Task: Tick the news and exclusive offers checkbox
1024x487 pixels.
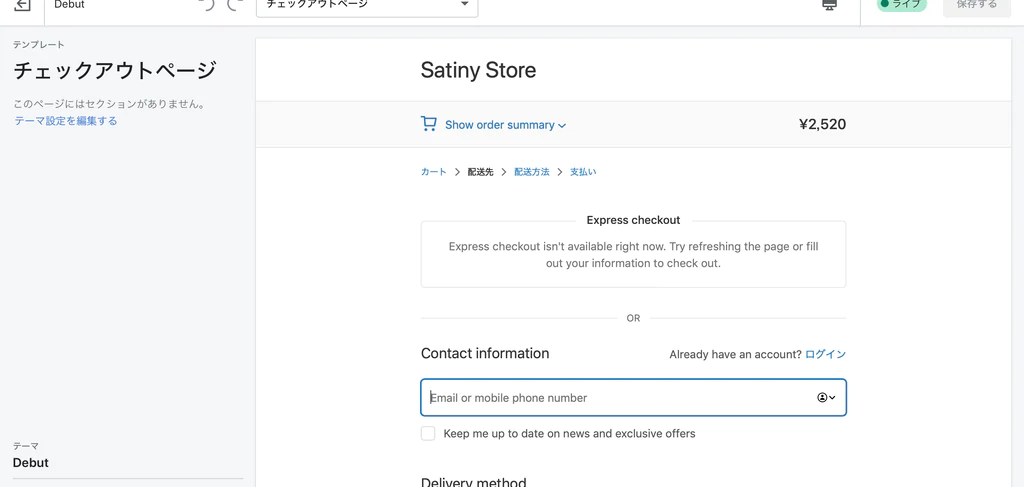Action: [x=428, y=433]
